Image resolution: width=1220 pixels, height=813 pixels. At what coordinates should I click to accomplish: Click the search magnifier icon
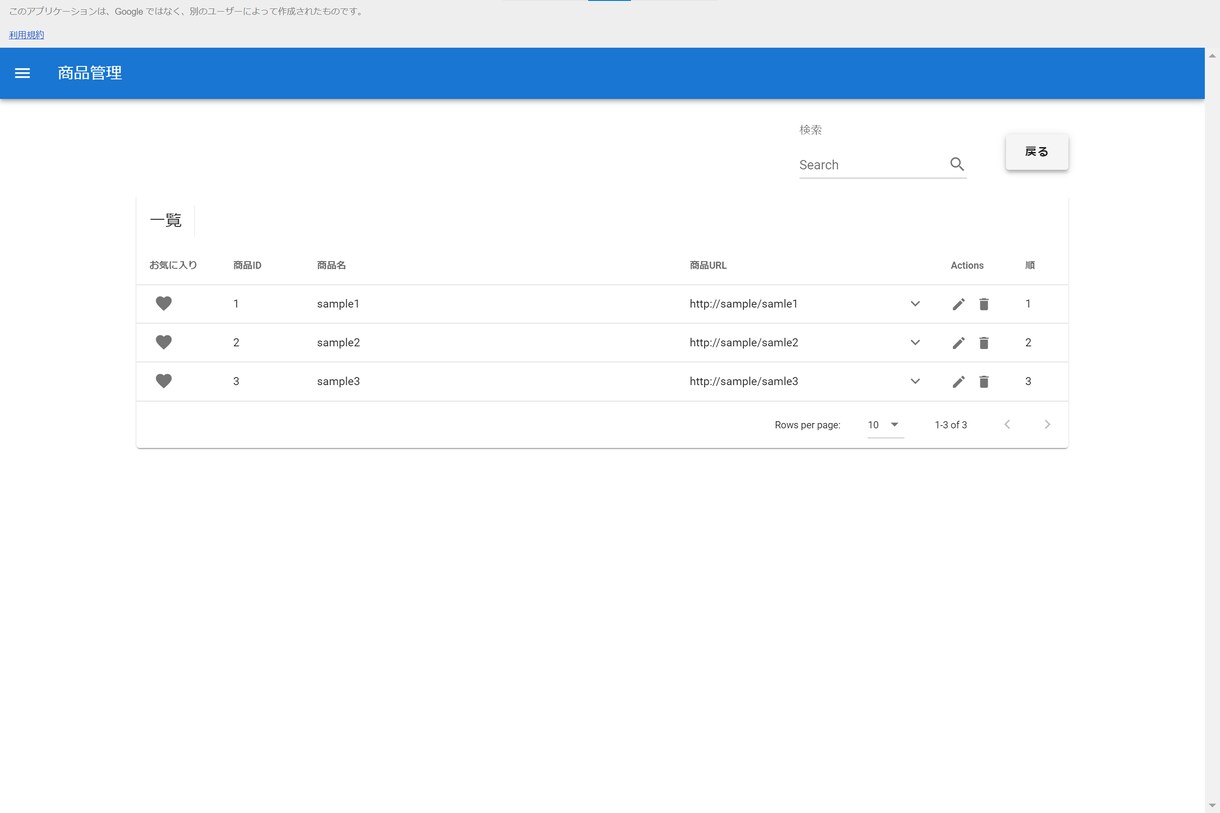click(x=957, y=164)
